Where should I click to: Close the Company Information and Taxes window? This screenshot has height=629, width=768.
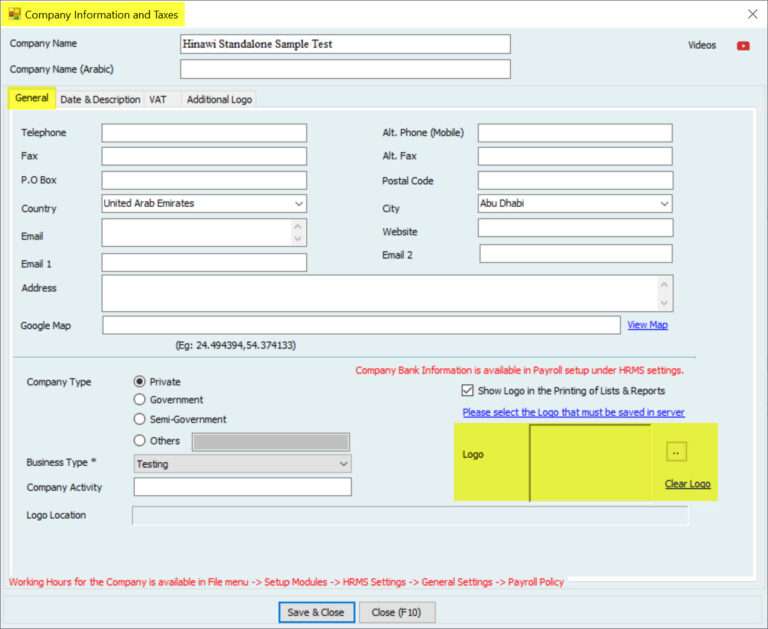752,14
